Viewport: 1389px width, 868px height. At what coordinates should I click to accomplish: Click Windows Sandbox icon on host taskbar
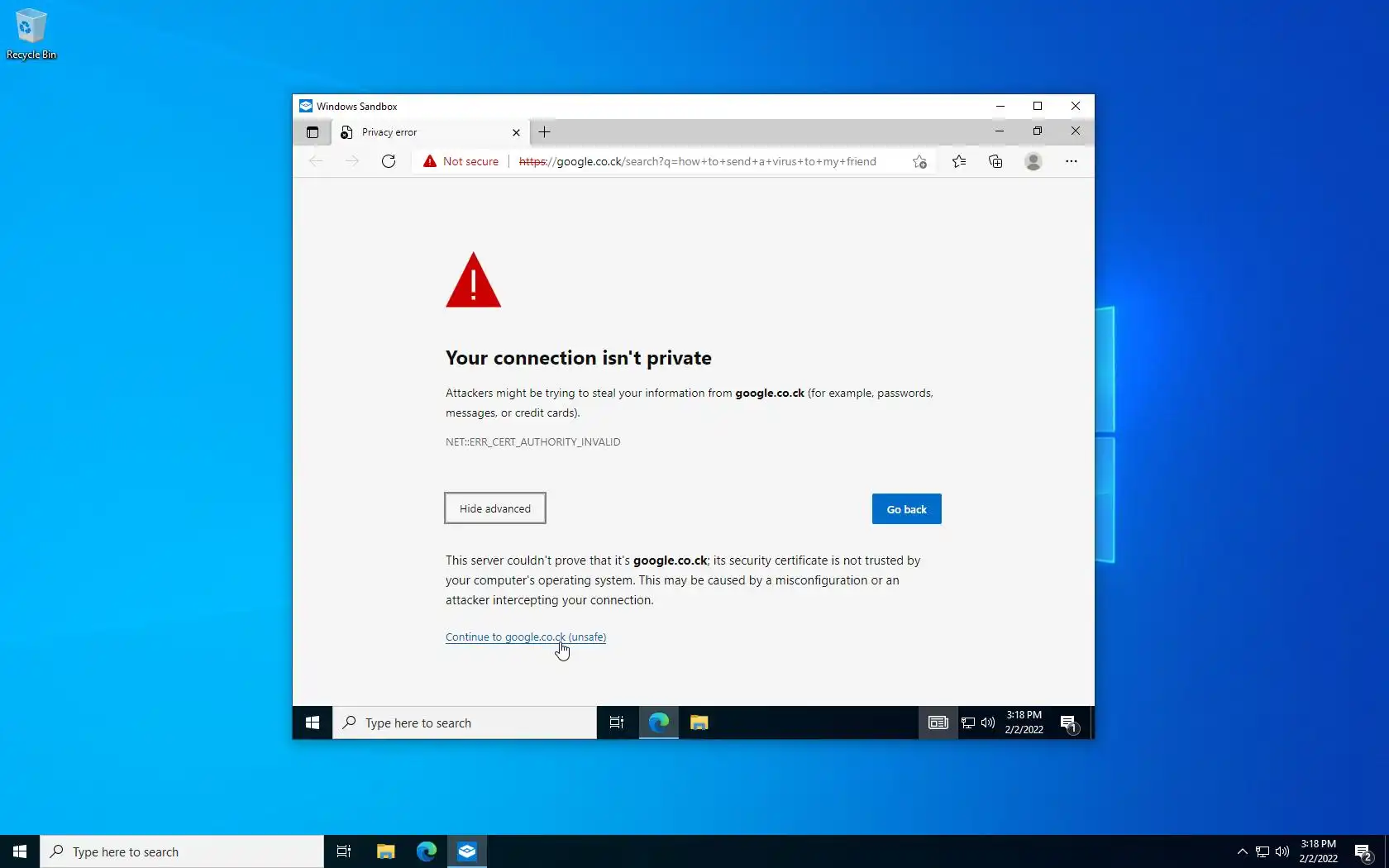tap(467, 851)
